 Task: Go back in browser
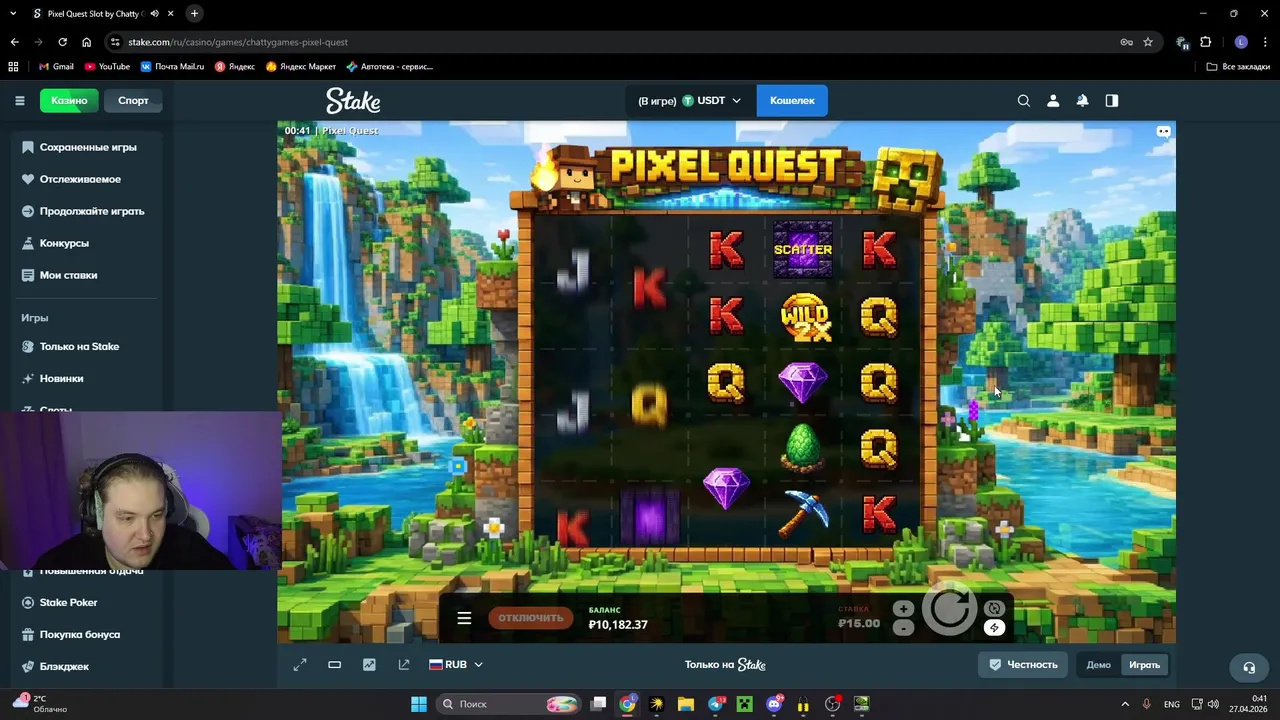click(x=14, y=42)
